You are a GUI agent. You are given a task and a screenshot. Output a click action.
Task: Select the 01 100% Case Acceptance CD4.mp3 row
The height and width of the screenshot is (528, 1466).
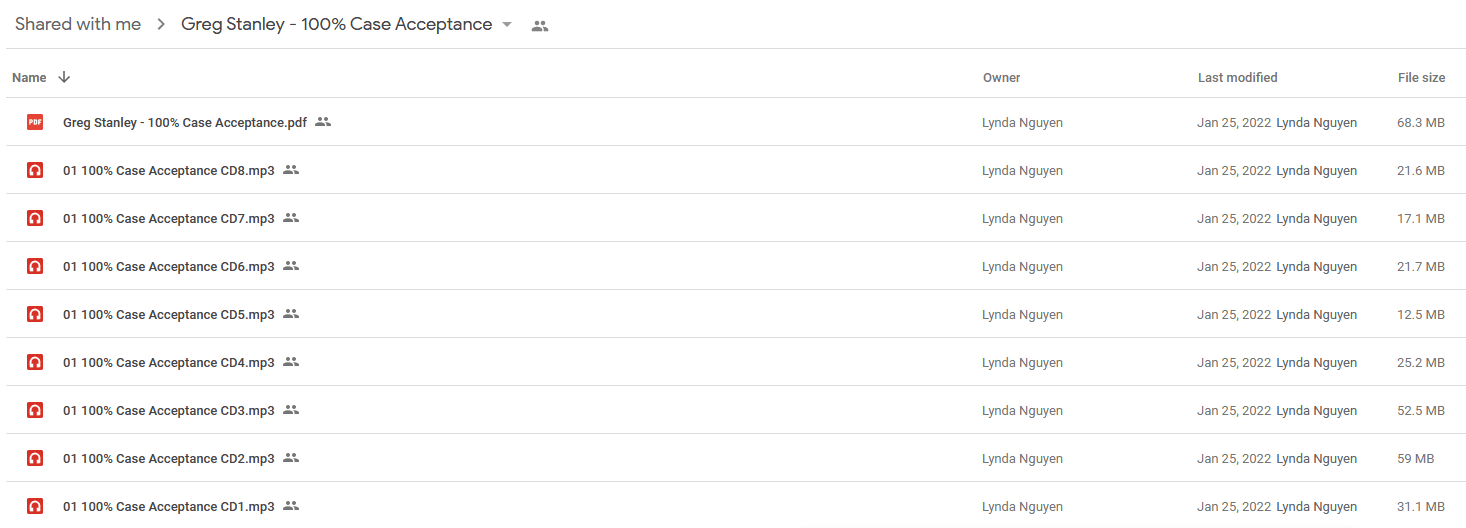coord(735,362)
